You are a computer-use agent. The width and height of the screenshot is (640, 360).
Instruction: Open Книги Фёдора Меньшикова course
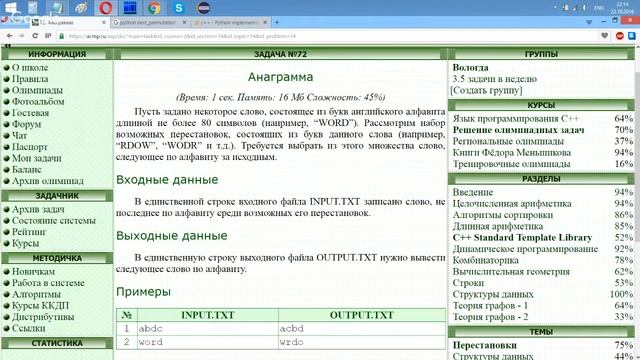pyautogui.click(x=511, y=153)
